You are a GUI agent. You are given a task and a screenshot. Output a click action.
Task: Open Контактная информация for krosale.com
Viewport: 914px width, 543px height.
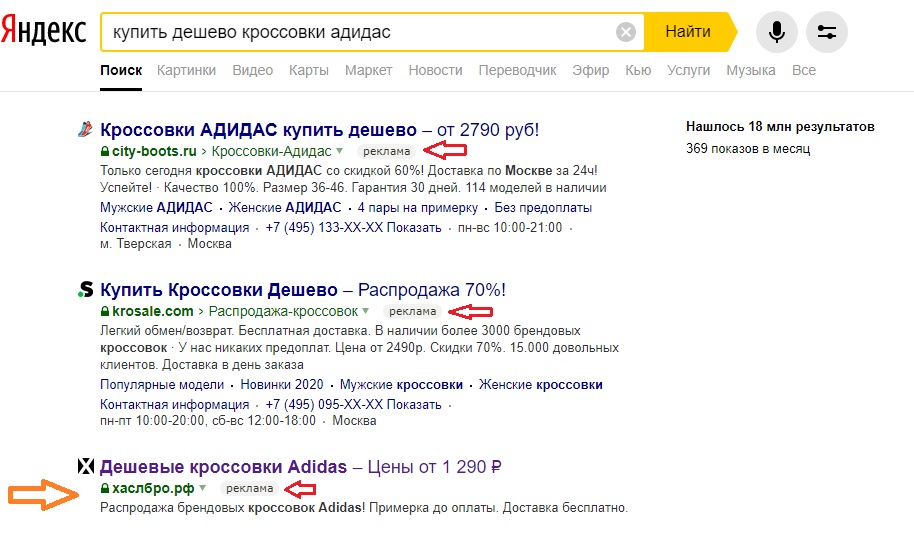coord(174,404)
